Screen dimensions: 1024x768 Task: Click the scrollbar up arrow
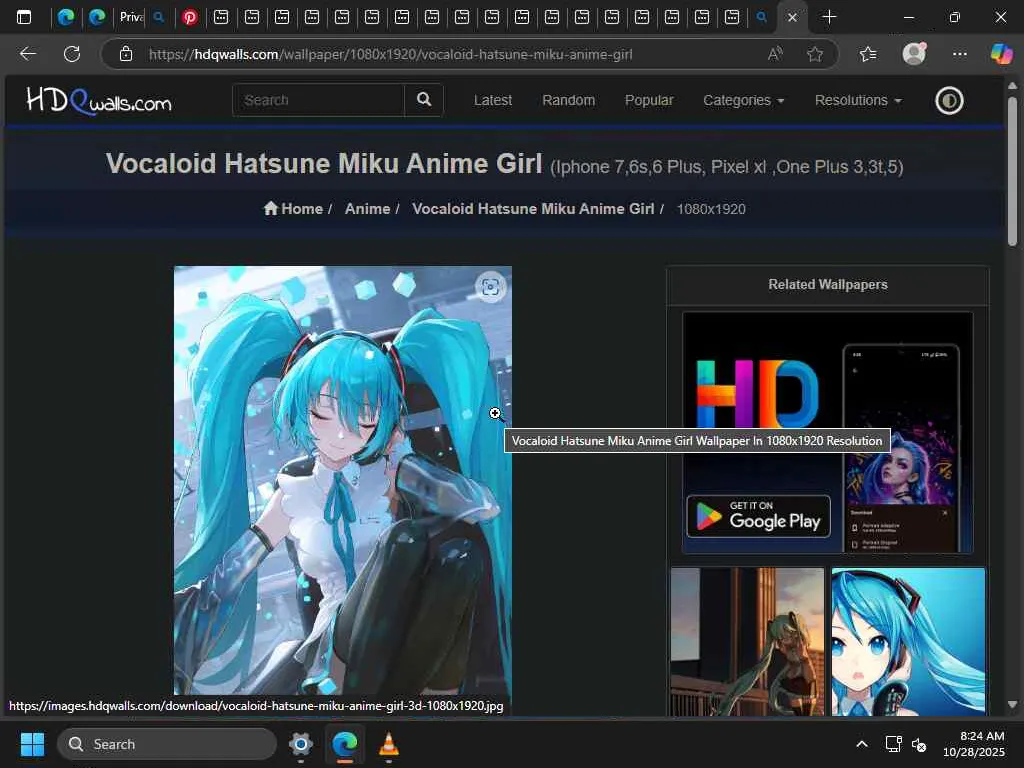(1012, 86)
